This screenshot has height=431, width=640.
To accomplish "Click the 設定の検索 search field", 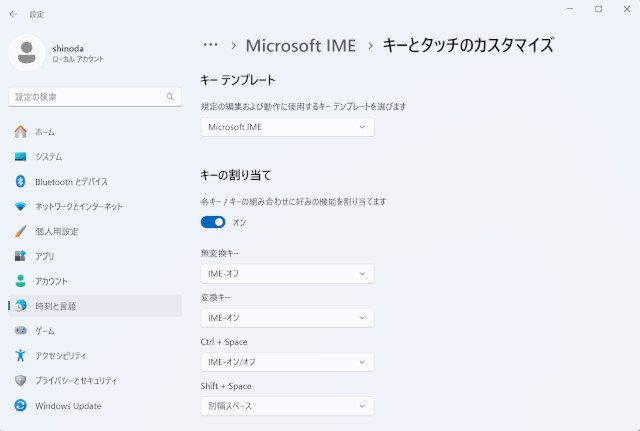I will click(x=88, y=97).
